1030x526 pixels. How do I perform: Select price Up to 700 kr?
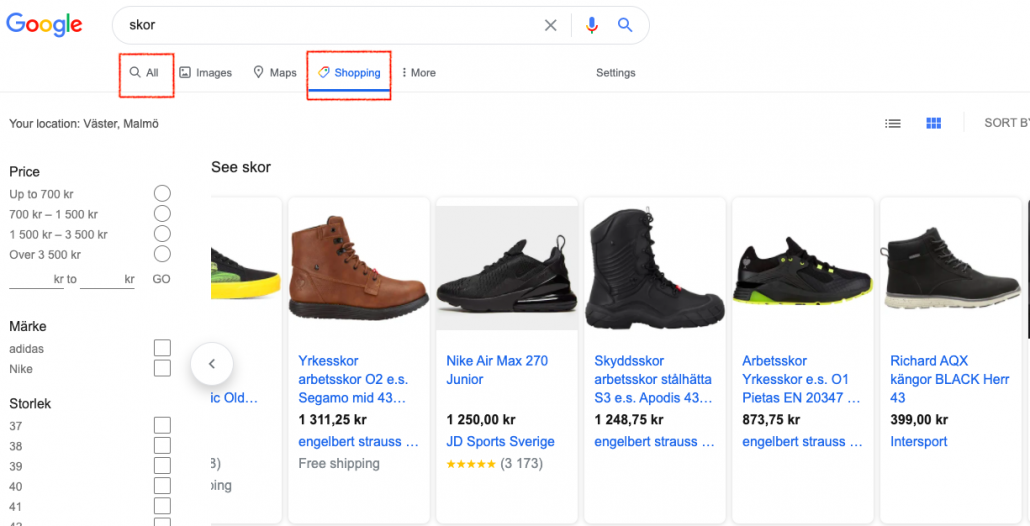(162, 194)
